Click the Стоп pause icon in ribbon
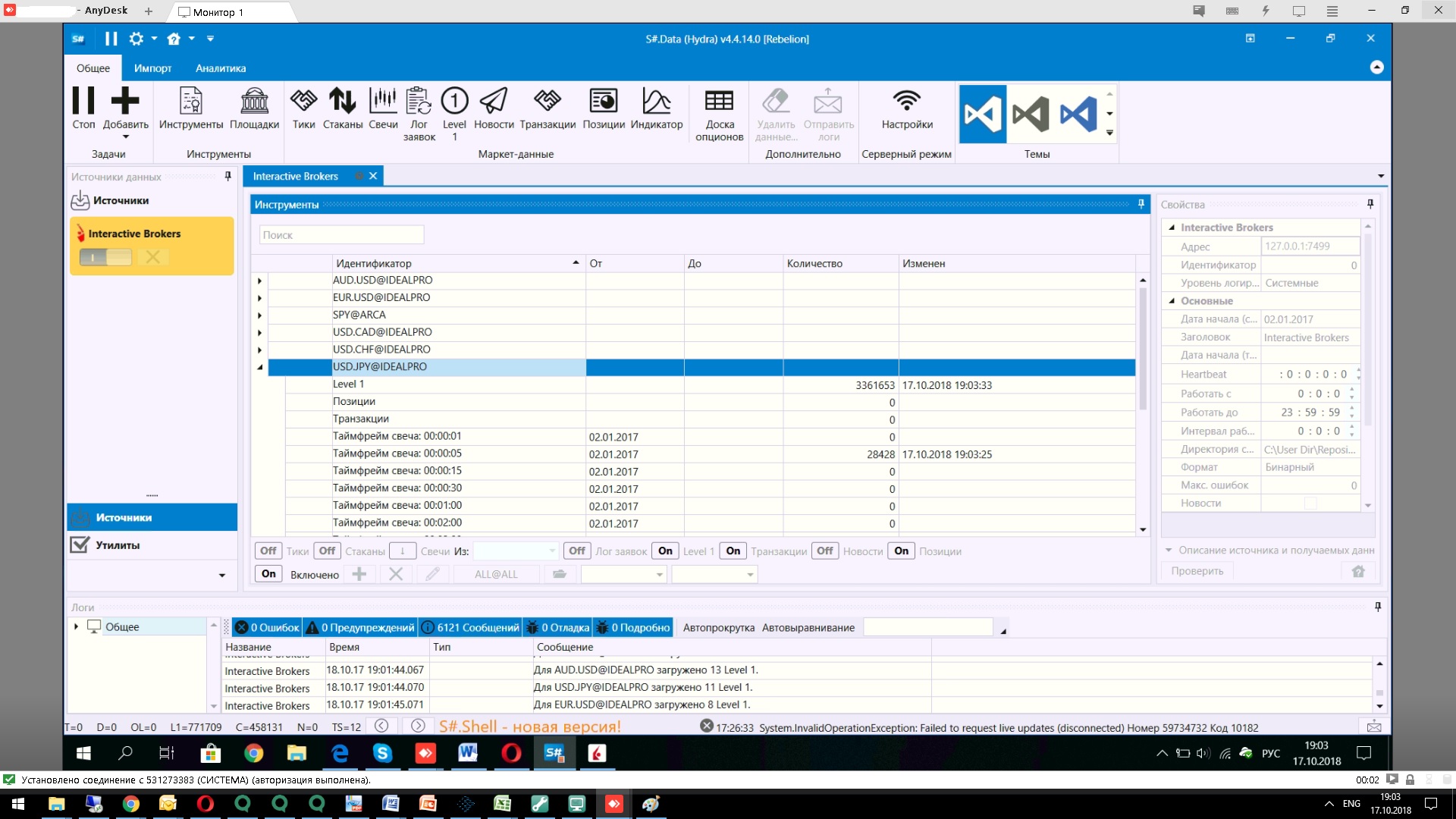Screen dimensions: 1456x819 click(x=83, y=101)
